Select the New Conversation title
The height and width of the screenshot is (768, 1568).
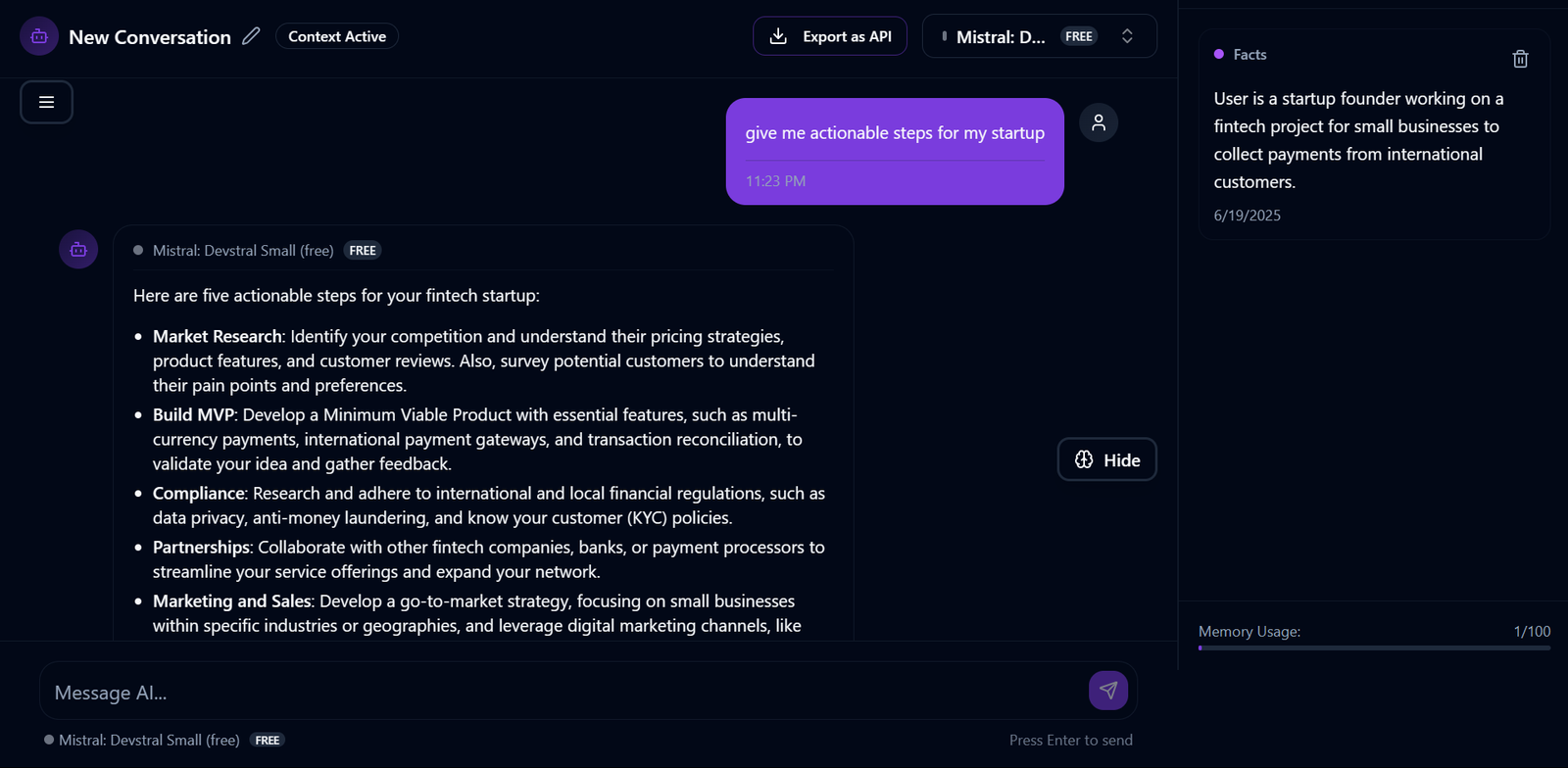[x=150, y=37]
